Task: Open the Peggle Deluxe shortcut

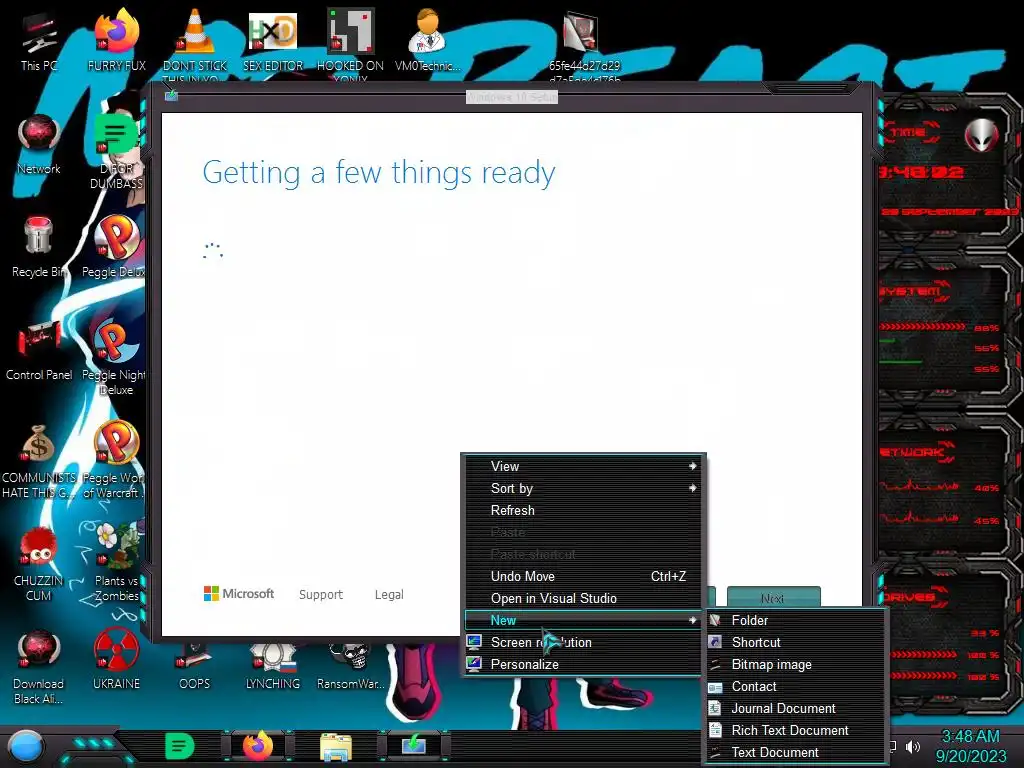Action: [x=115, y=247]
